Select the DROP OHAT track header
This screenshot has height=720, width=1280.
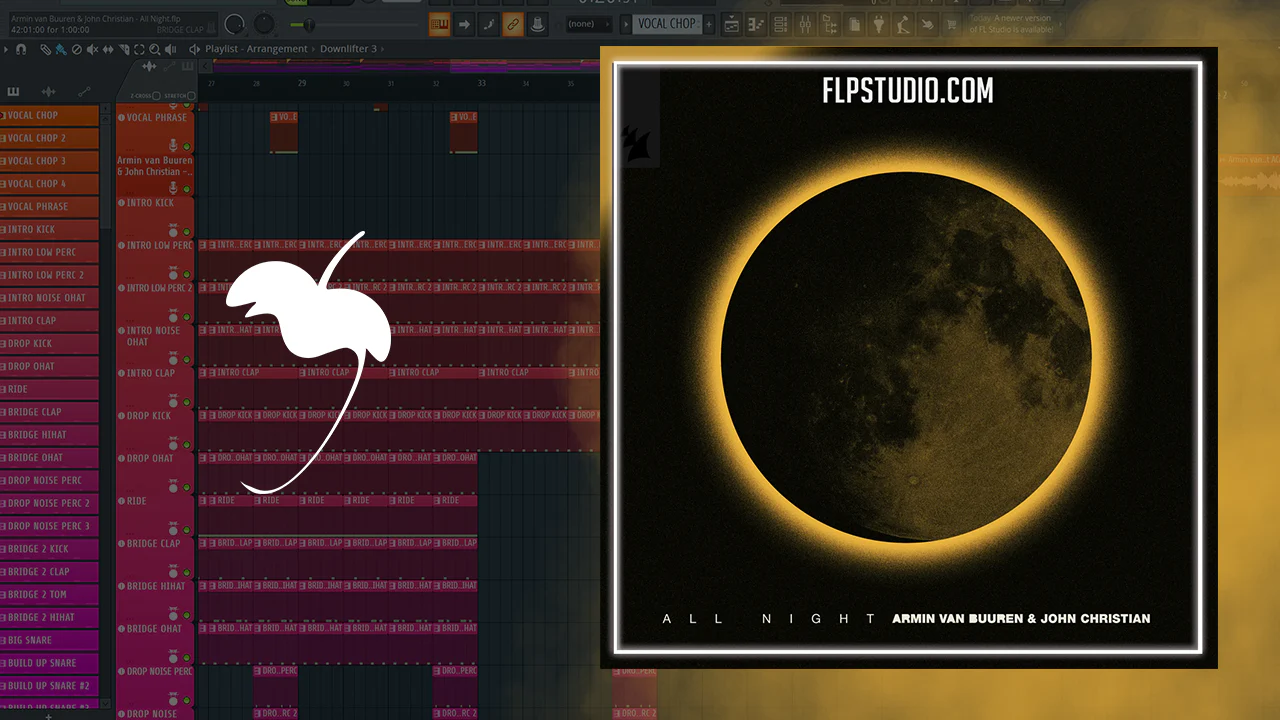click(x=155, y=472)
